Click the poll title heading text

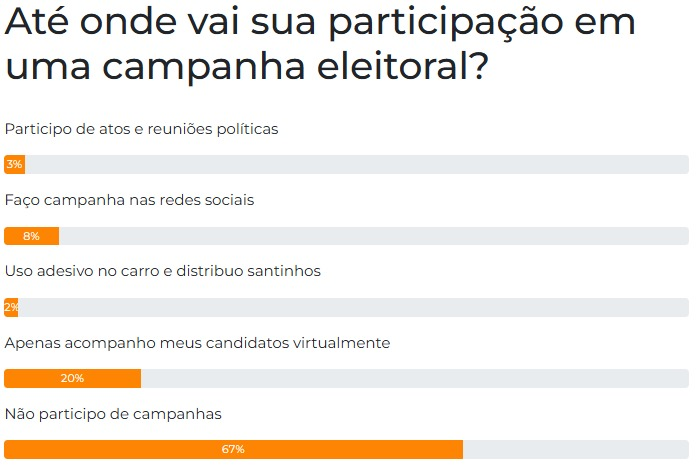coord(320,43)
